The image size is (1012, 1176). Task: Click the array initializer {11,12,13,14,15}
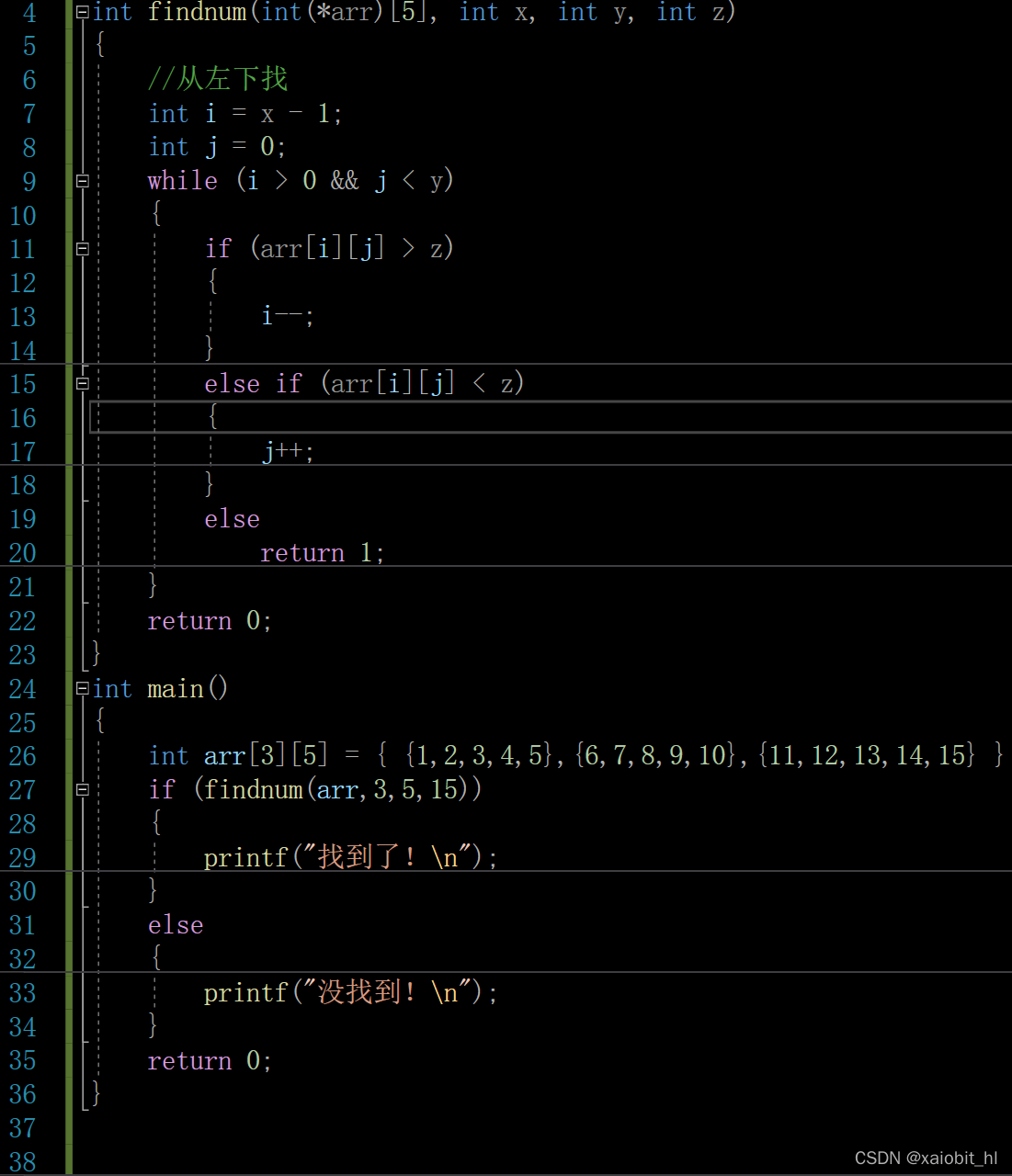(867, 755)
